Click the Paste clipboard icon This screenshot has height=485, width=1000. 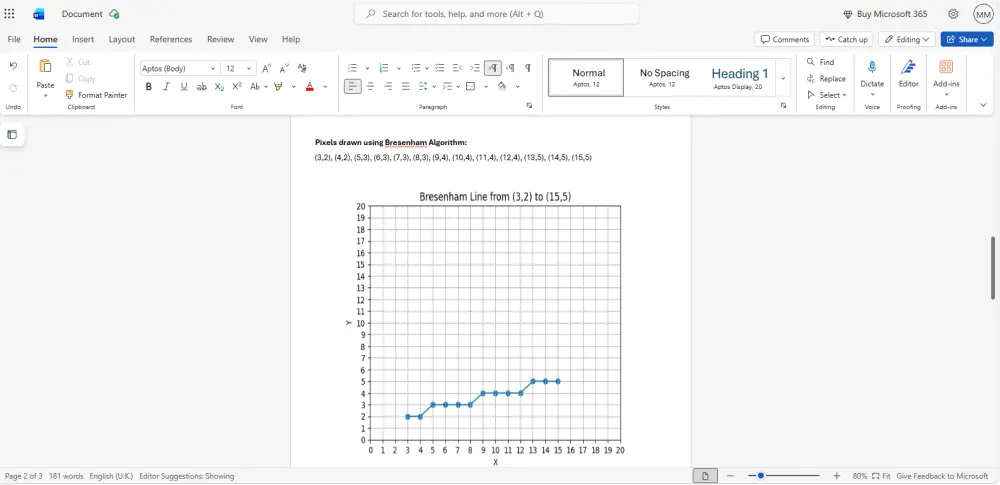[x=45, y=66]
